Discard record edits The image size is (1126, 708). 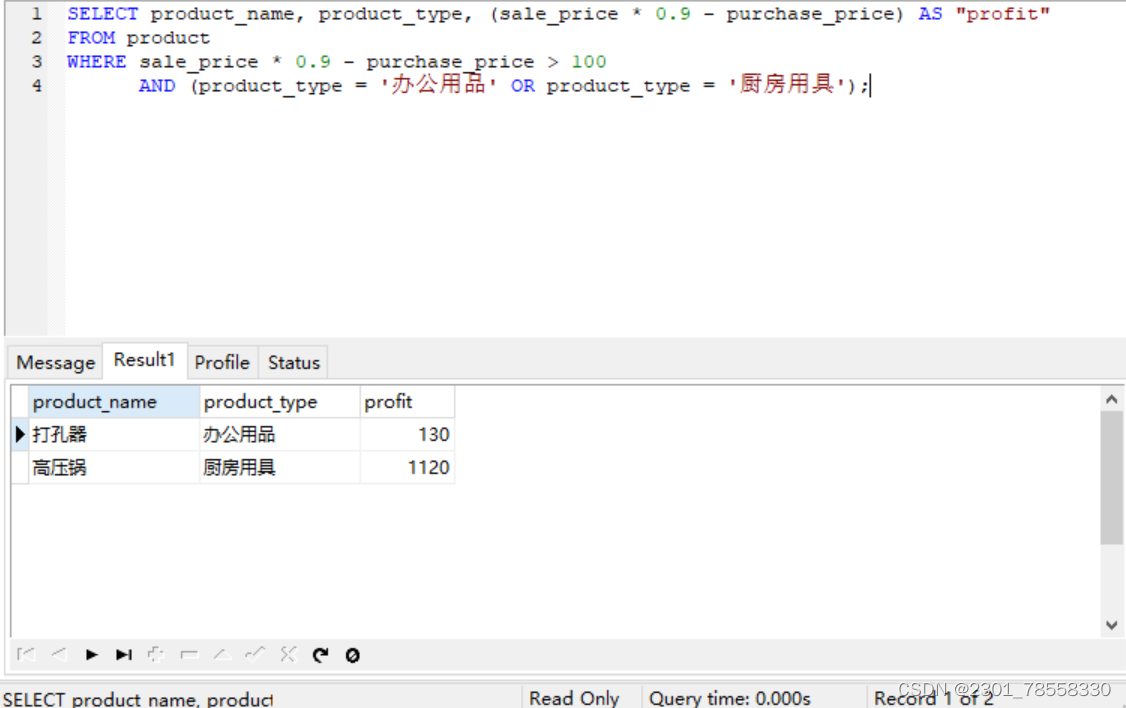pos(287,655)
